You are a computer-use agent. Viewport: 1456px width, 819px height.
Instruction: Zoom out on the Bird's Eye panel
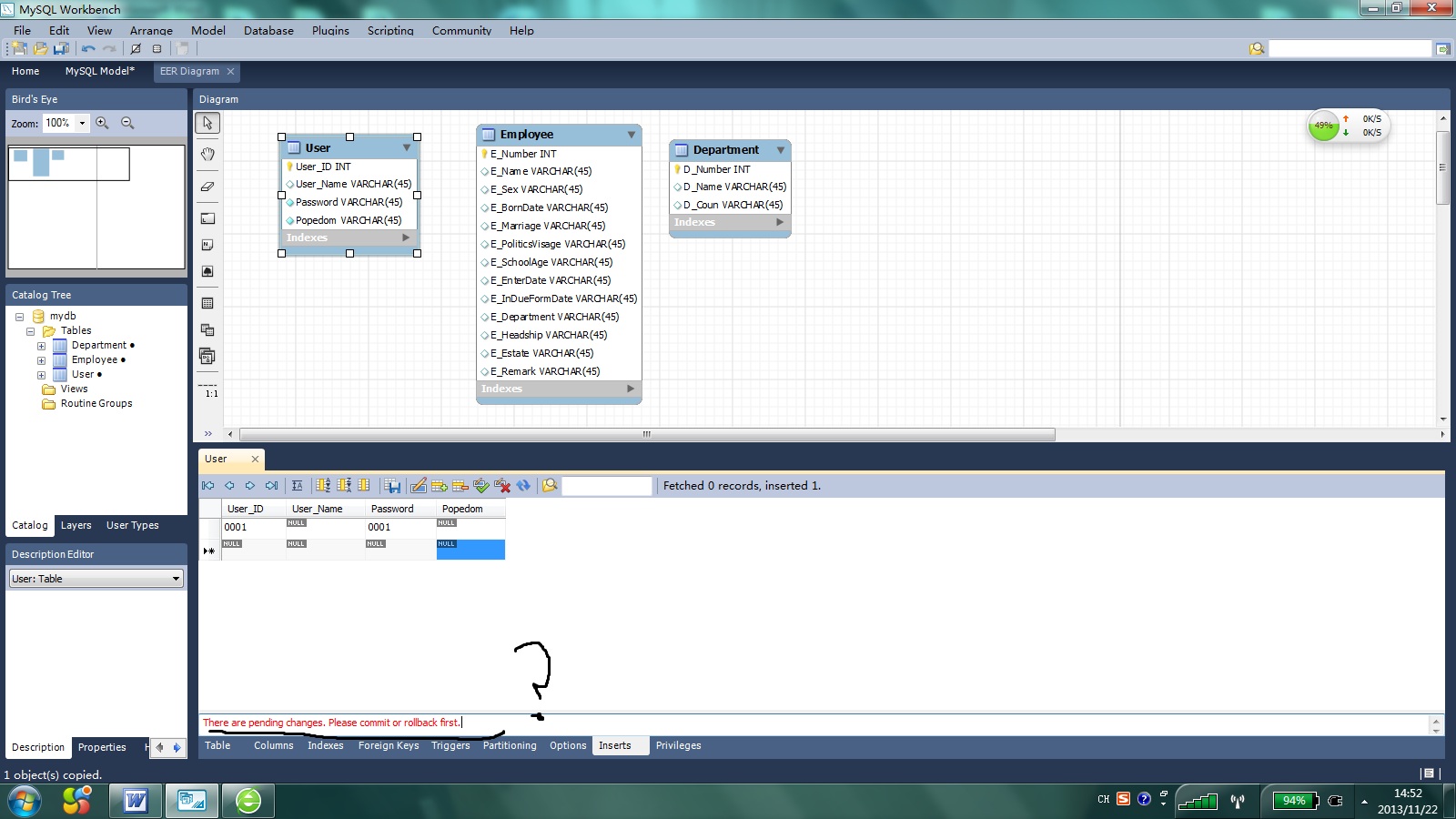click(127, 123)
